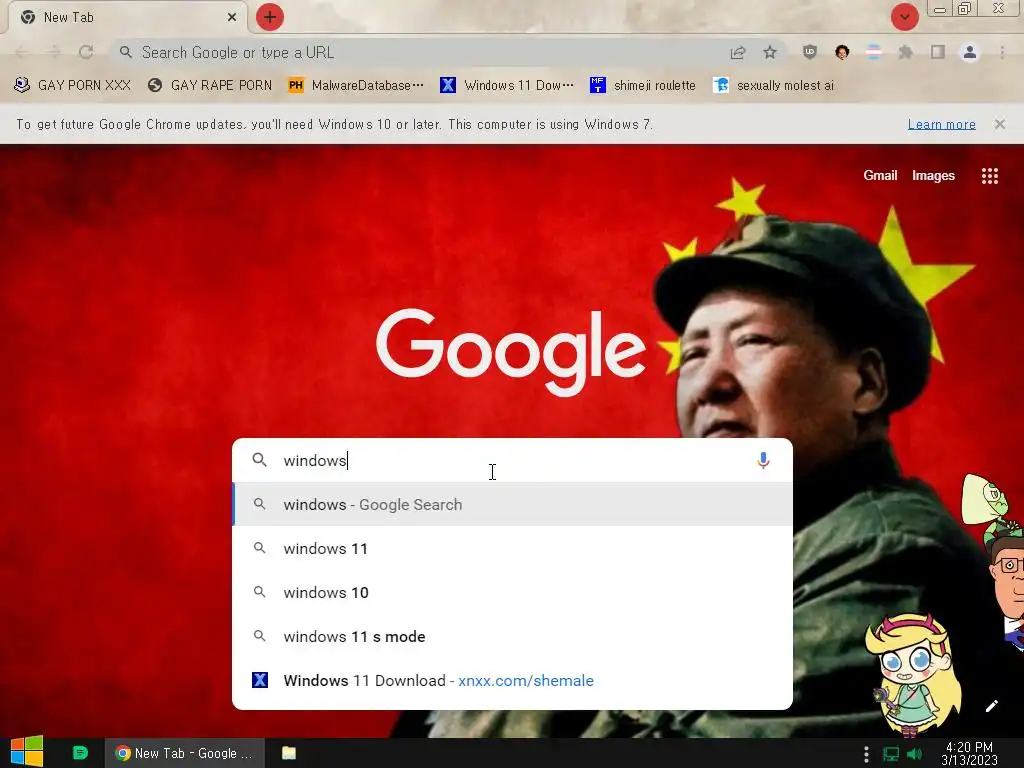Open a new tab with the red plus button
The width and height of the screenshot is (1024, 768).
pos(270,17)
